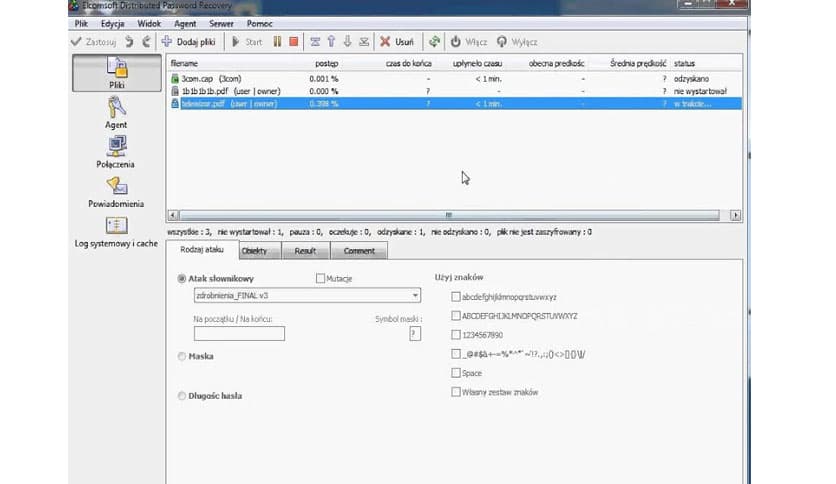The height and width of the screenshot is (484, 836).
Task: Select the Atak słownikowy radio button
Action: (x=182, y=278)
